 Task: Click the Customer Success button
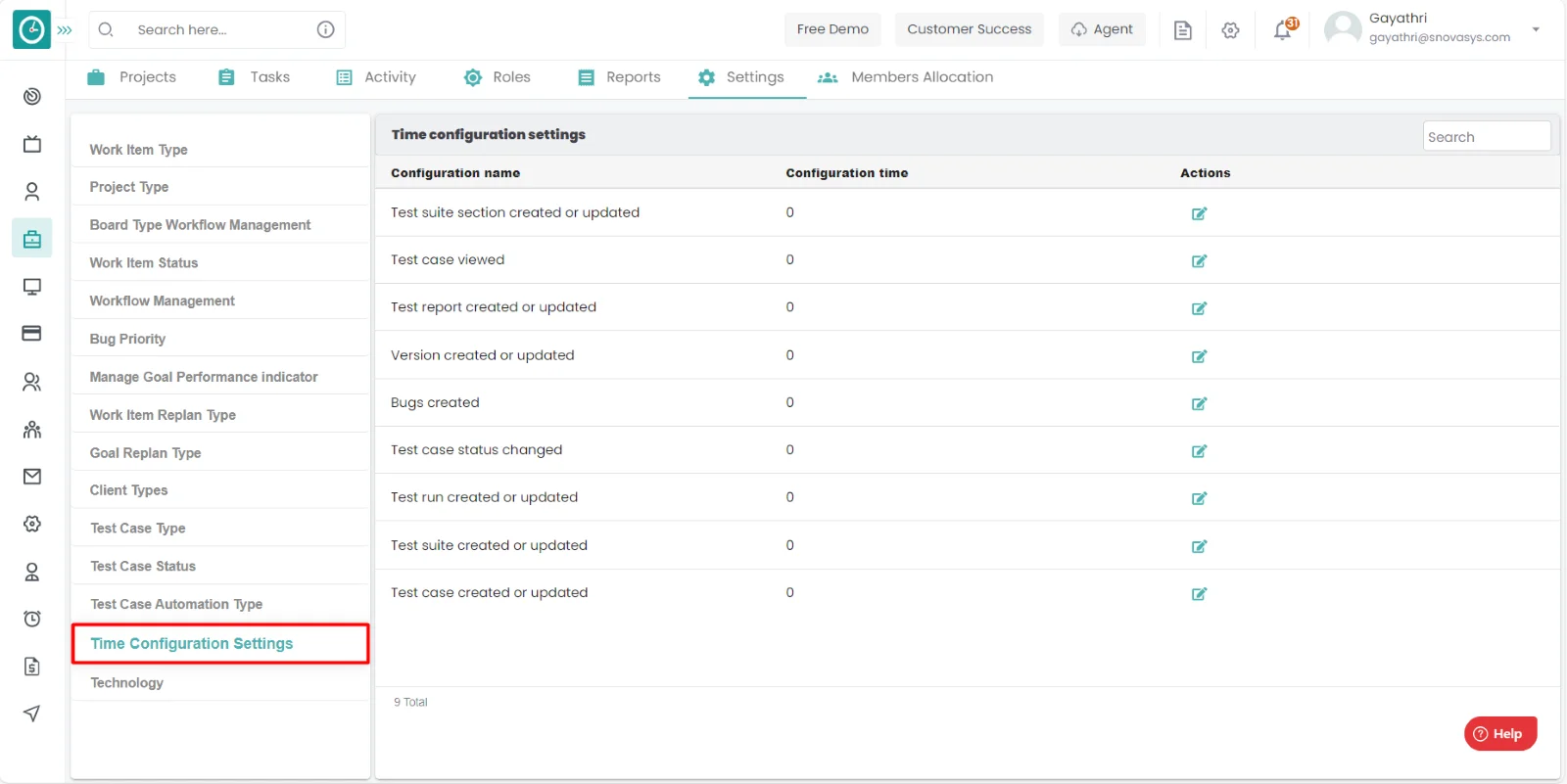970,29
